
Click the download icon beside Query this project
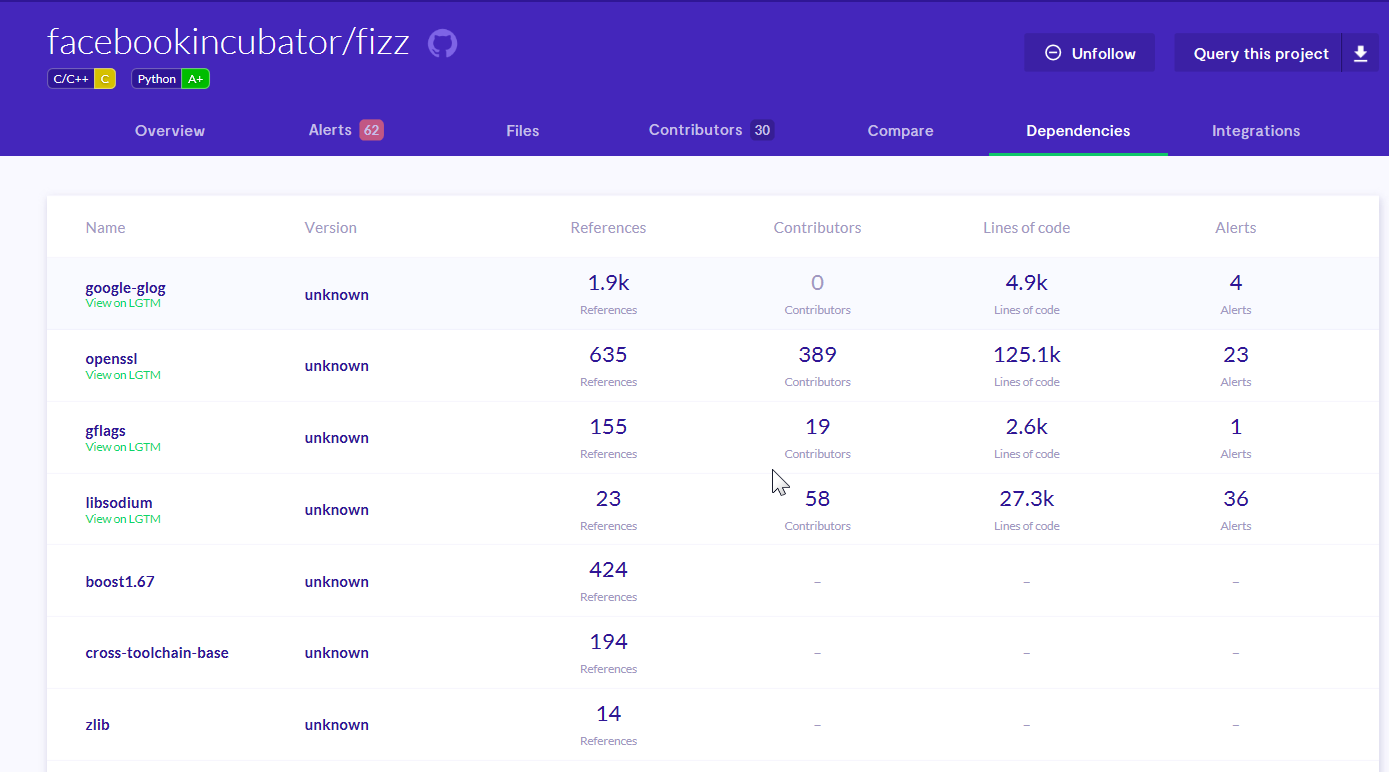pos(1360,53)
